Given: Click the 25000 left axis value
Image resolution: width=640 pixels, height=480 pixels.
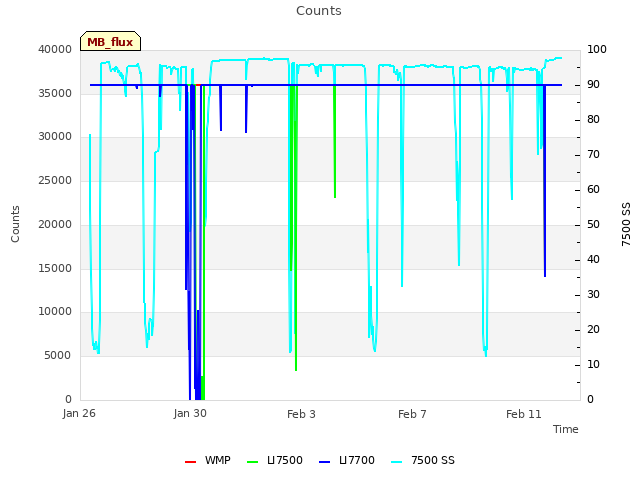Looking at the screenshot, I should pos(55,180).
